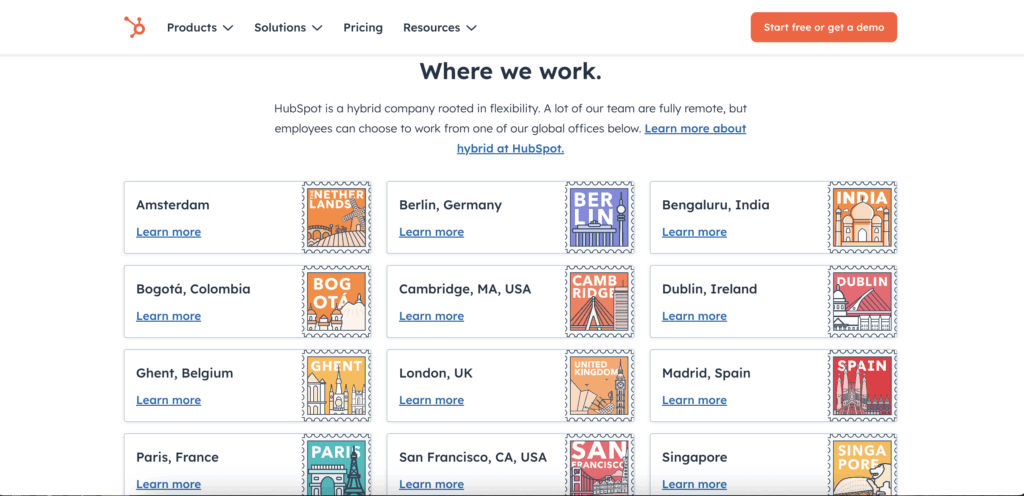Click Learn more under San Francisco, CA, USA
1024x496 pixels.
(432, 484)
